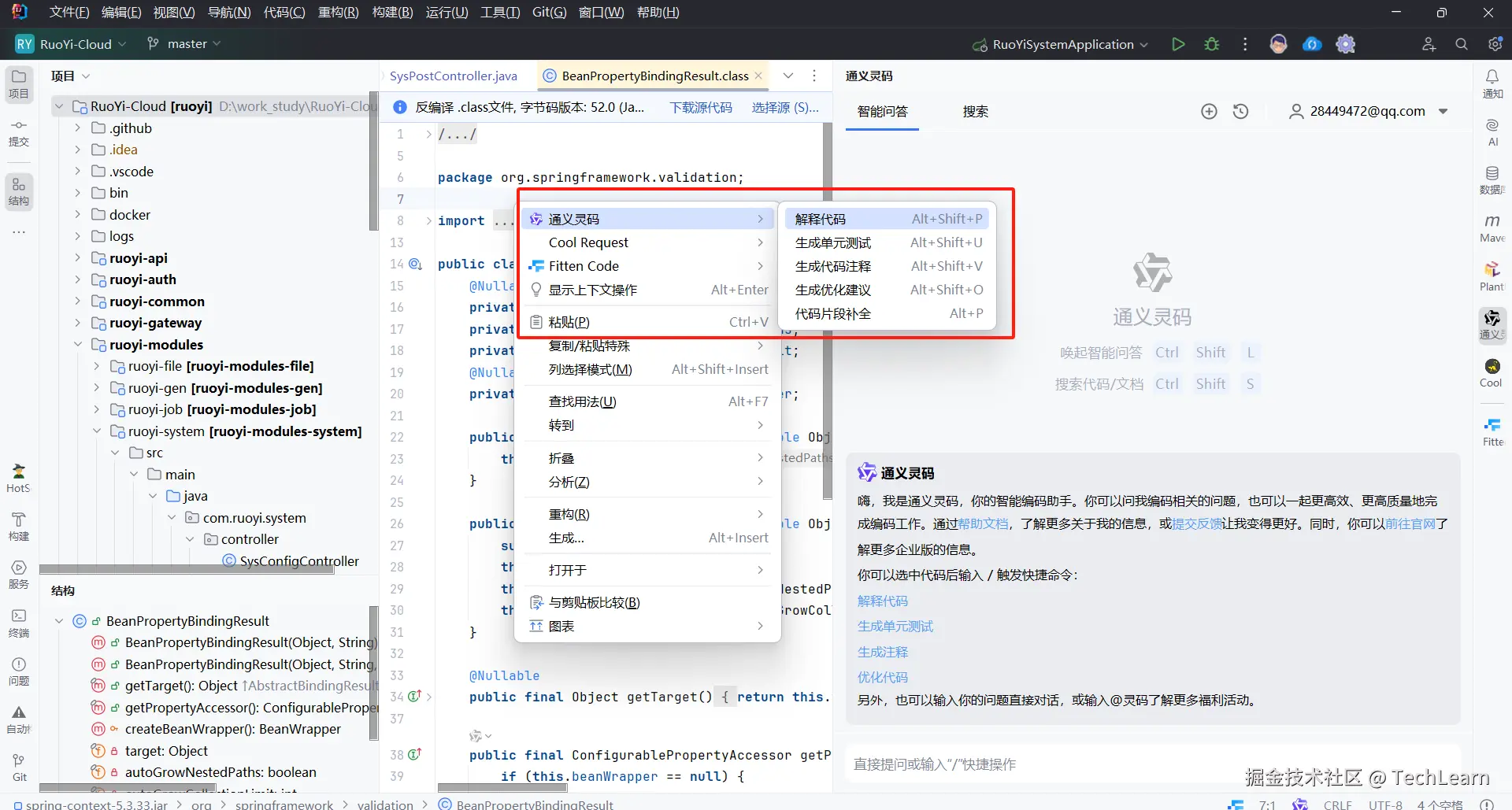This screenshot has height=810, width=1512.
Task: Open the 前往官网 link
Action: point(1410,523)
